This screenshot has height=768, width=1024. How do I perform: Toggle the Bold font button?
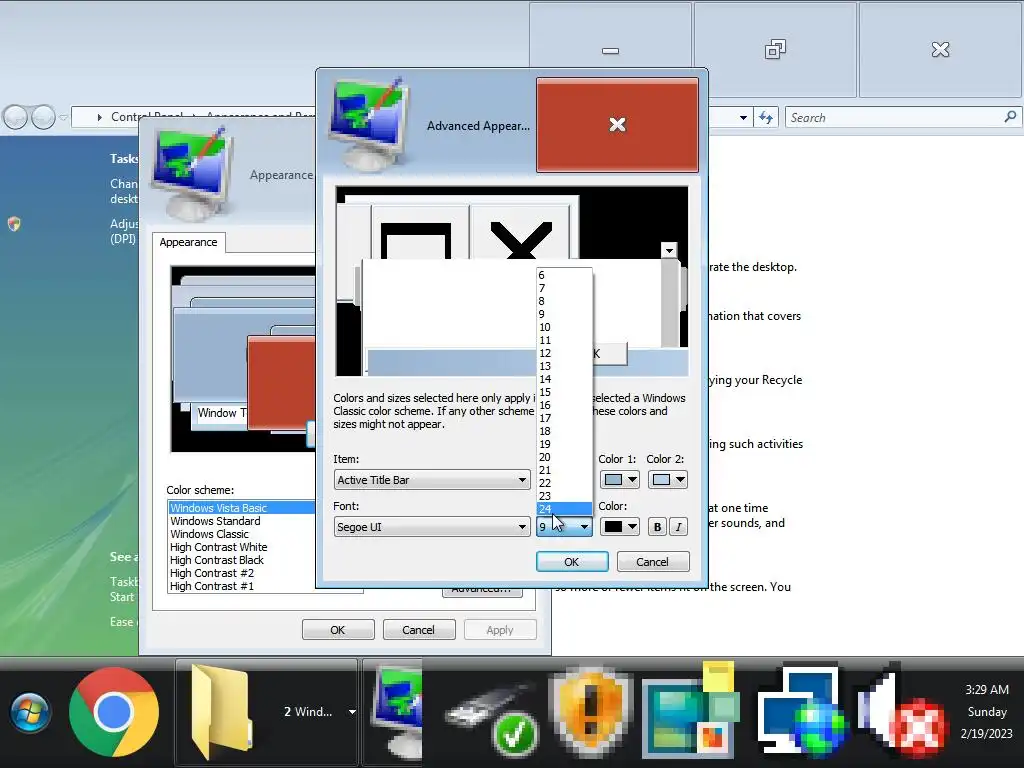point(657,527)
